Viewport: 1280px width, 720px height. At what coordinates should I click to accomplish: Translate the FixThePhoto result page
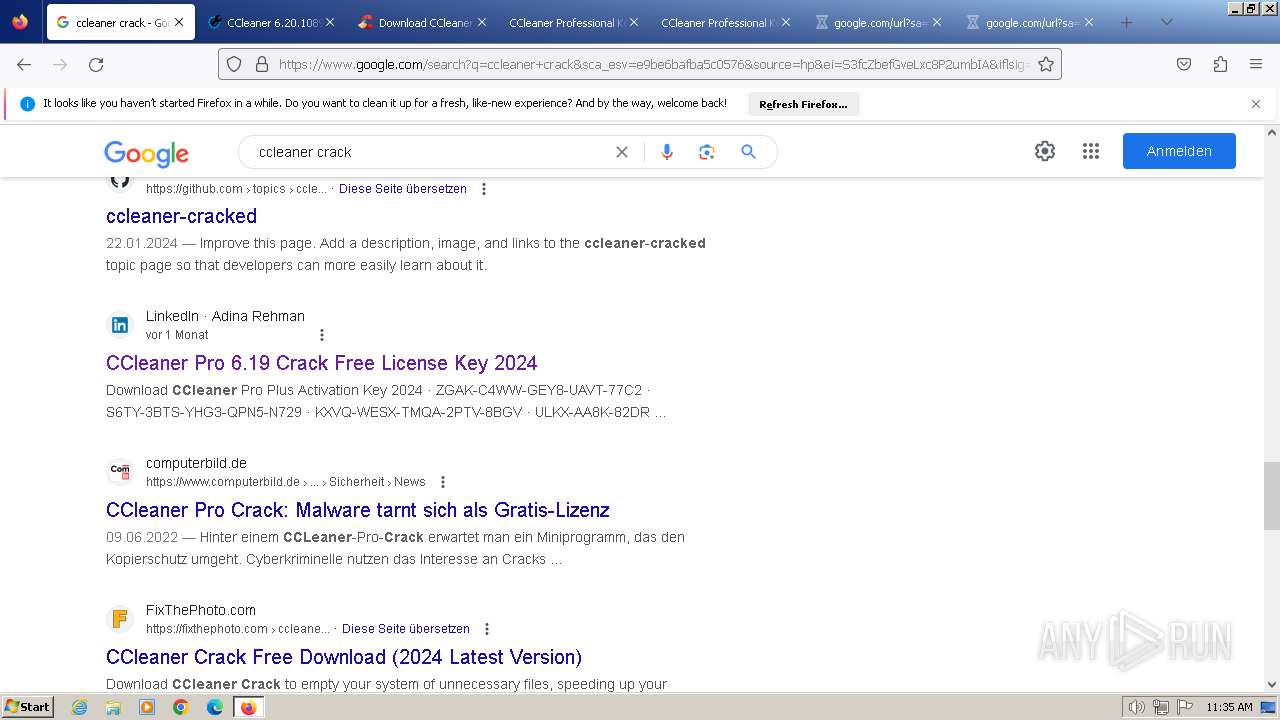(406, 629)
